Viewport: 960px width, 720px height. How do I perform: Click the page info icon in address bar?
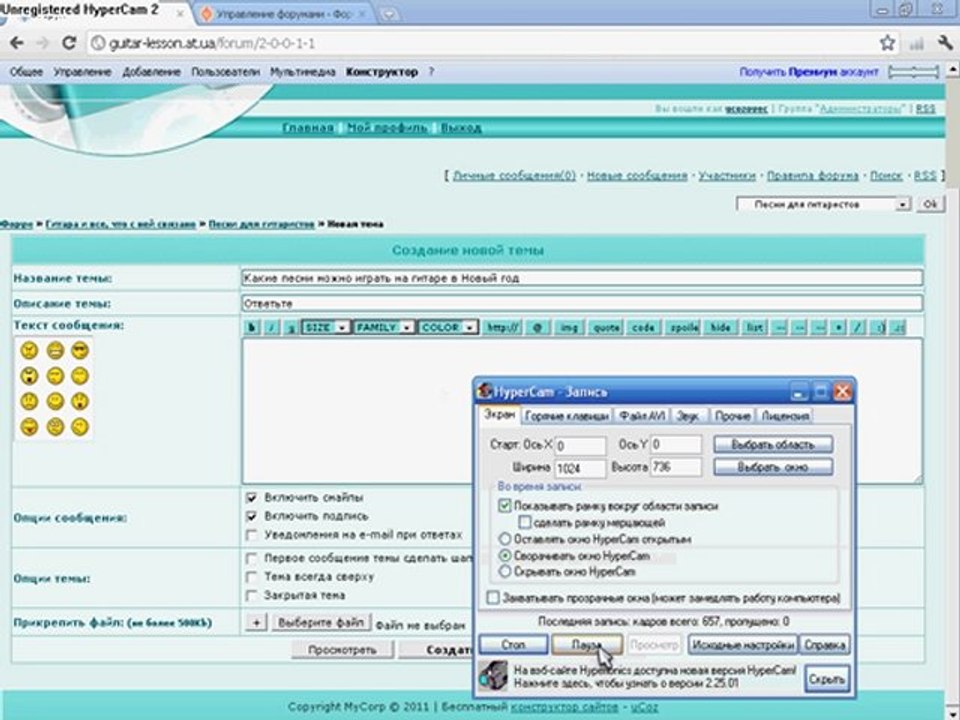[x=97, y=43]
